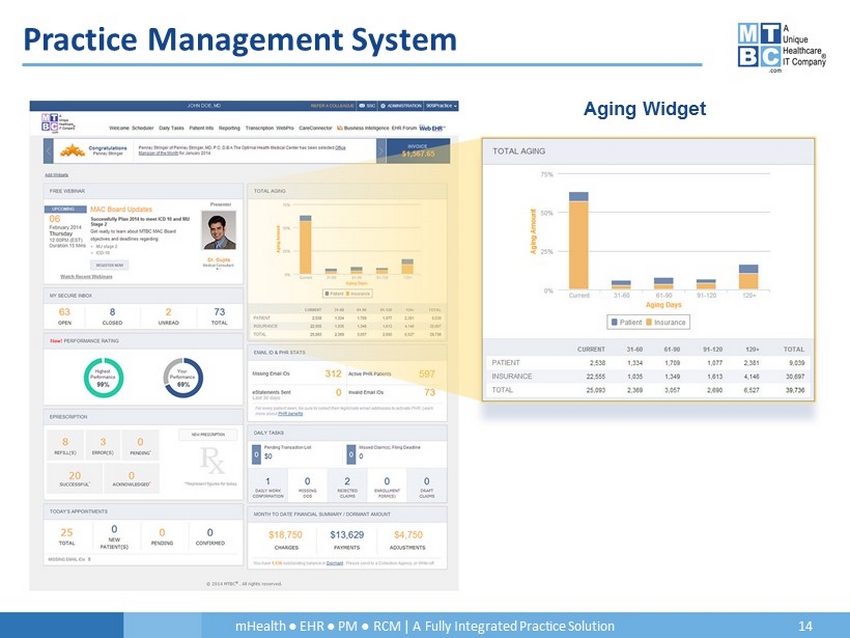The width and height of the screenshot is (850, 638).
Task: Click the Register Now button
Action: coord(110,265)
